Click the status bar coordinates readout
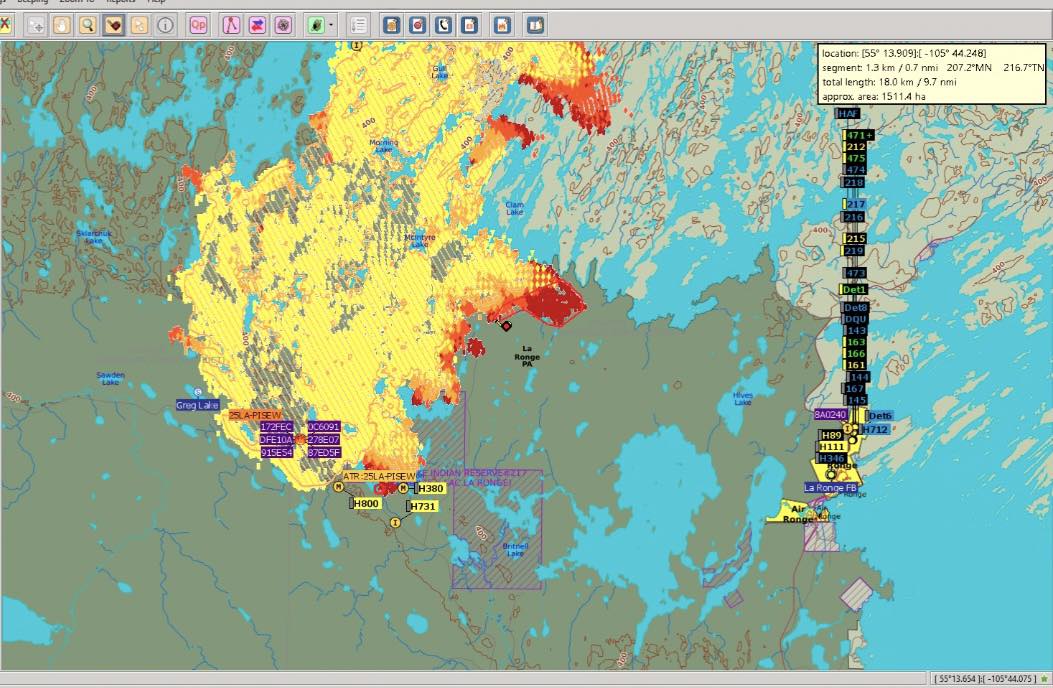Image resolution: width=1053 pixels, height=688 pixels. tap(985, 679)
